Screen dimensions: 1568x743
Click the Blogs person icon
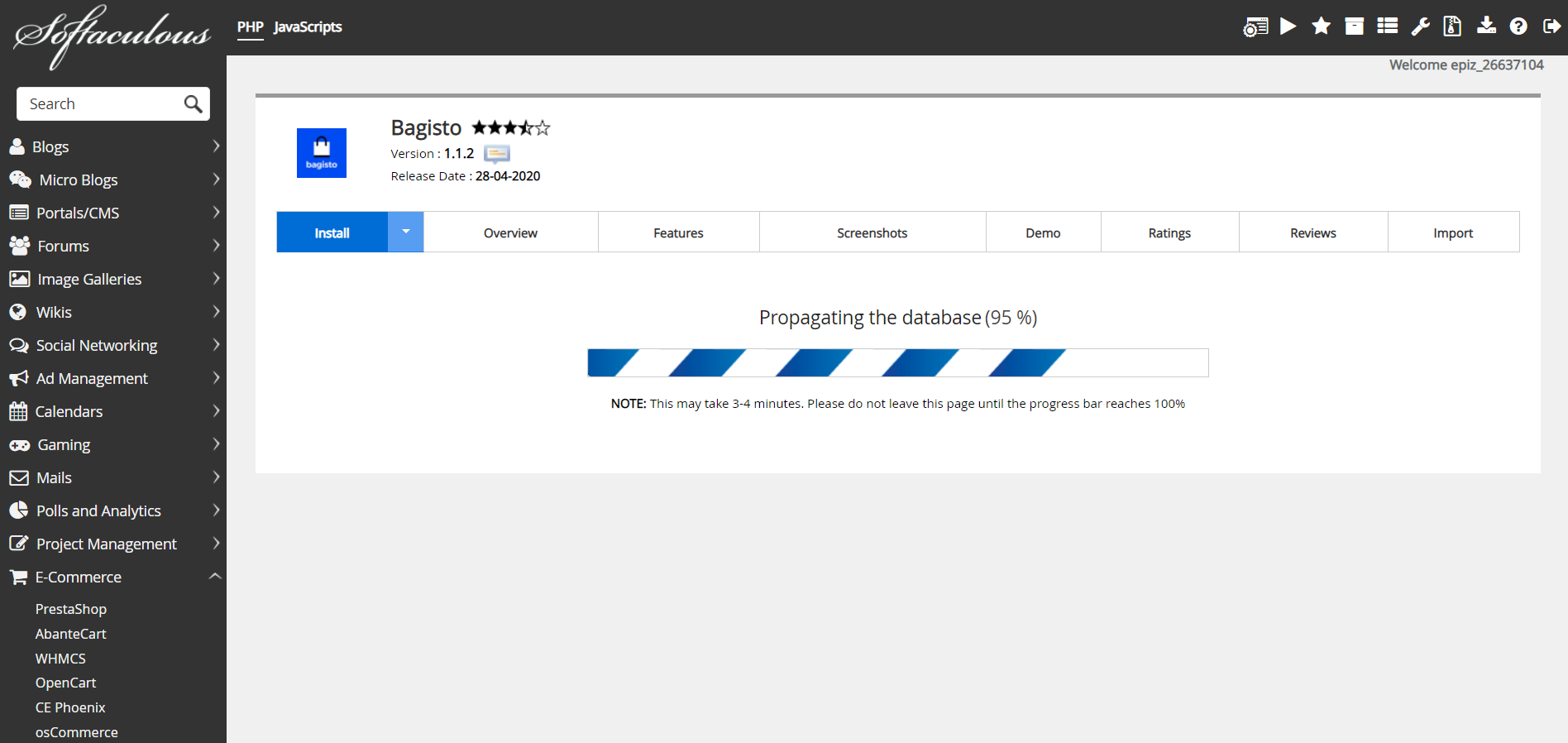[x=17, y=147]
